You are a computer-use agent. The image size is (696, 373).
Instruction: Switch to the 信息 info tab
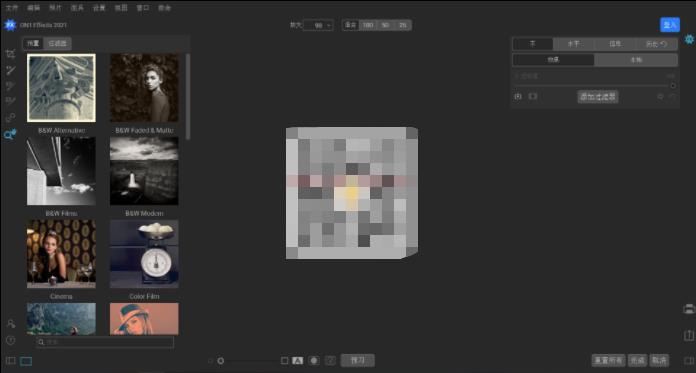coord(615,44)
